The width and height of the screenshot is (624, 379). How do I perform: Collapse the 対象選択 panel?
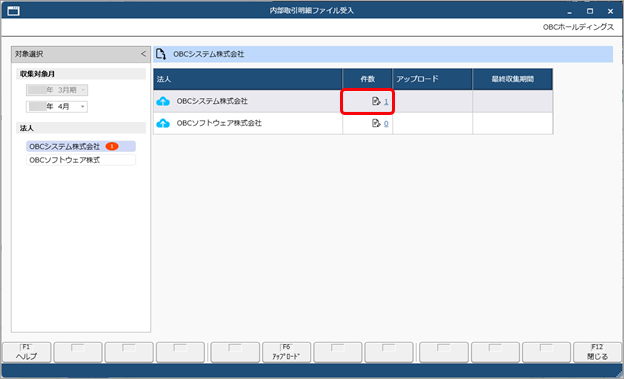[x=143, y=54]
